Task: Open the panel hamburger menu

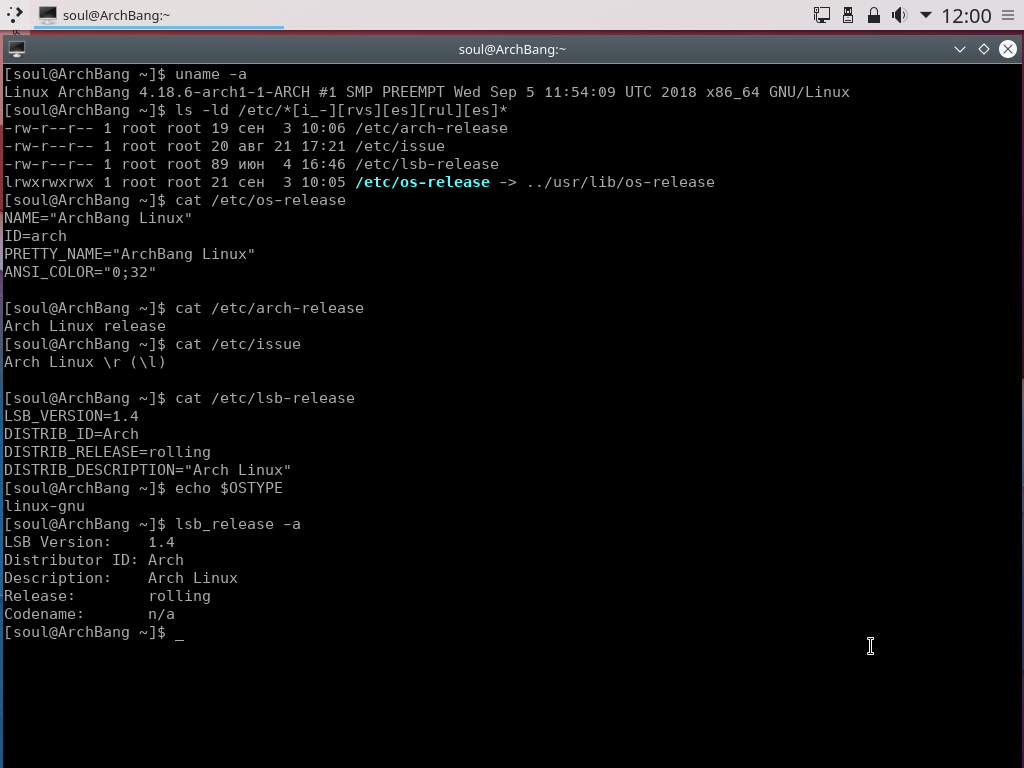Action: (1008, 14)
